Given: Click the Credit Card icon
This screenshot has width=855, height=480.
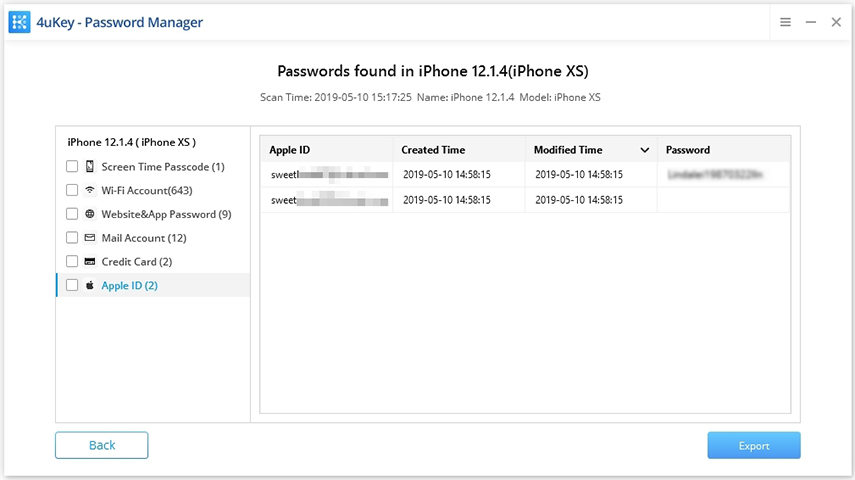Looking at the screenshot, I should click(90, 262).
